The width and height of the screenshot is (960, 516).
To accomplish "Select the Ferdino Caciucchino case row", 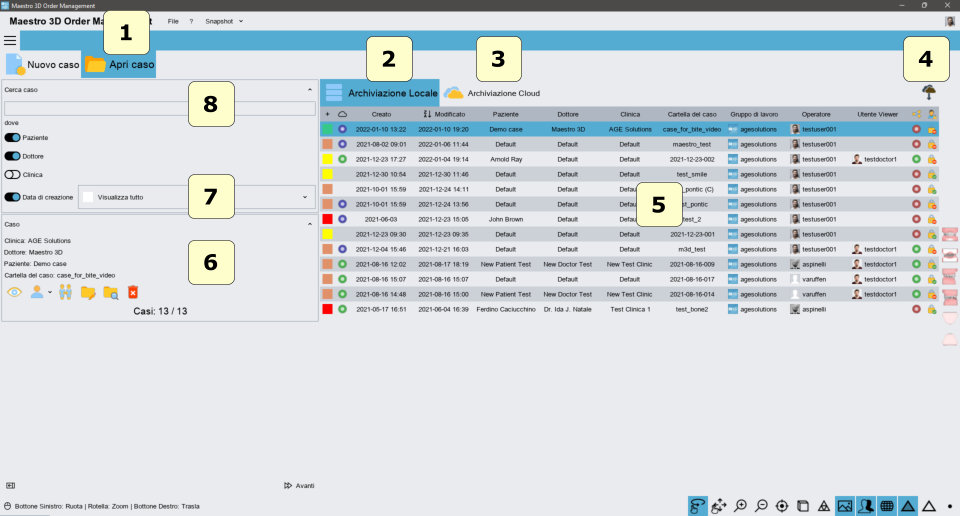I will tap(629, 309).
